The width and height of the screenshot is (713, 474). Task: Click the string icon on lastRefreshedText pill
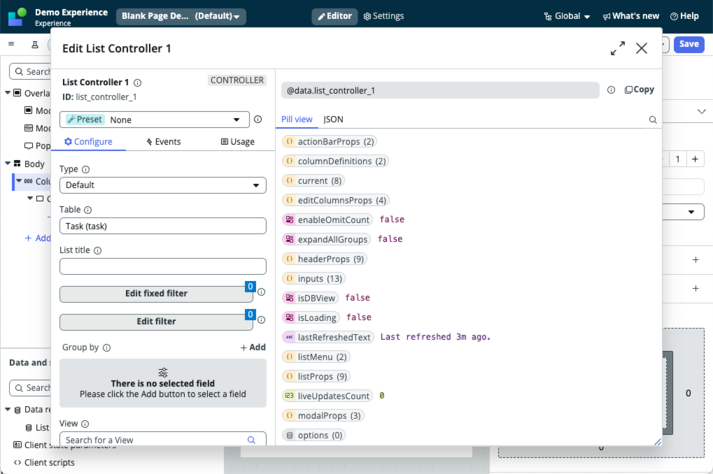coord(289,337)
